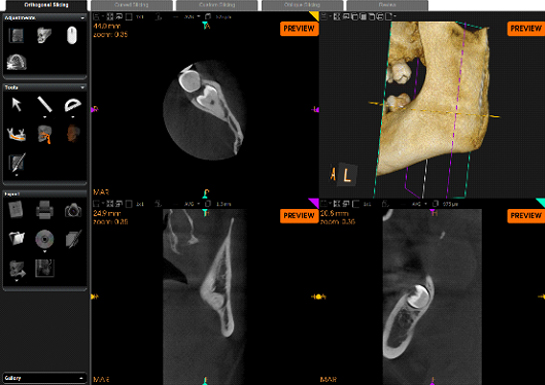
Task: Select the image annotation pen tool
Action: coord(16,162)
